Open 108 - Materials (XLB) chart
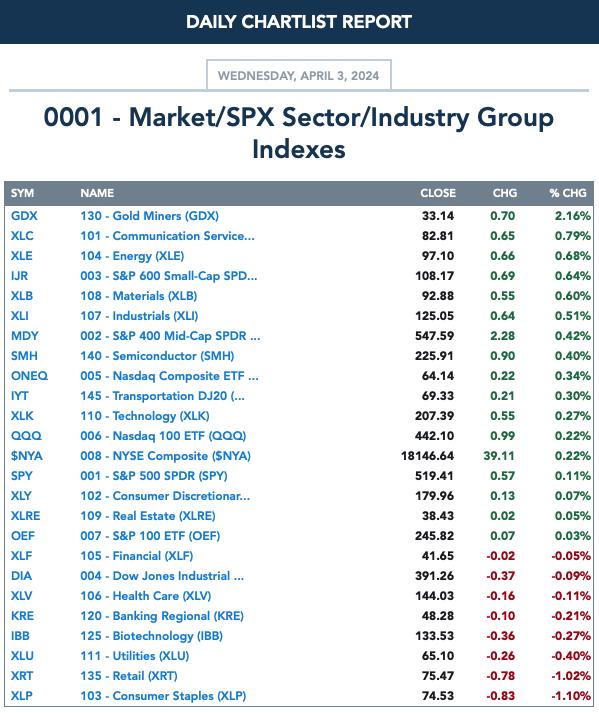599x713 pixels. 138,296
